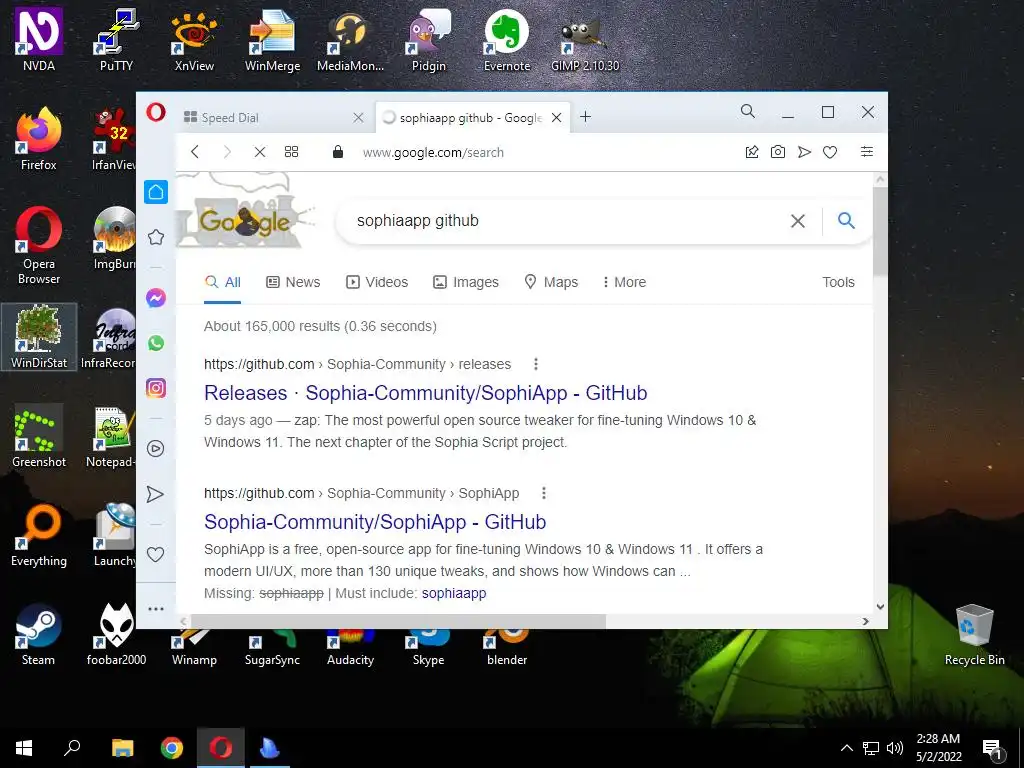Switch to Videos results

click(x=377, y=282)
